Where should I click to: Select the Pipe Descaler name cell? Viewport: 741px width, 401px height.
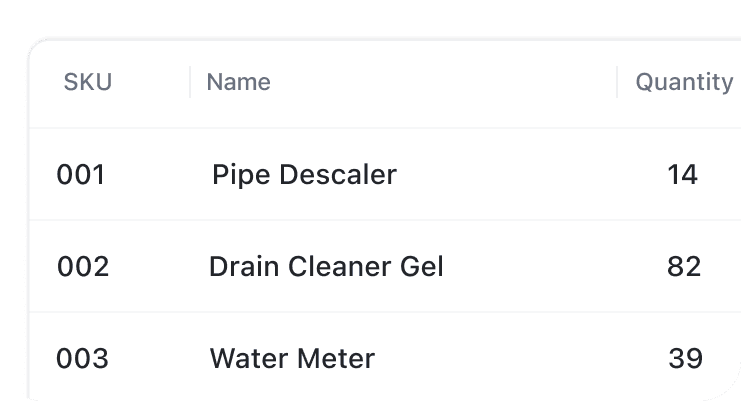(304, 175)
